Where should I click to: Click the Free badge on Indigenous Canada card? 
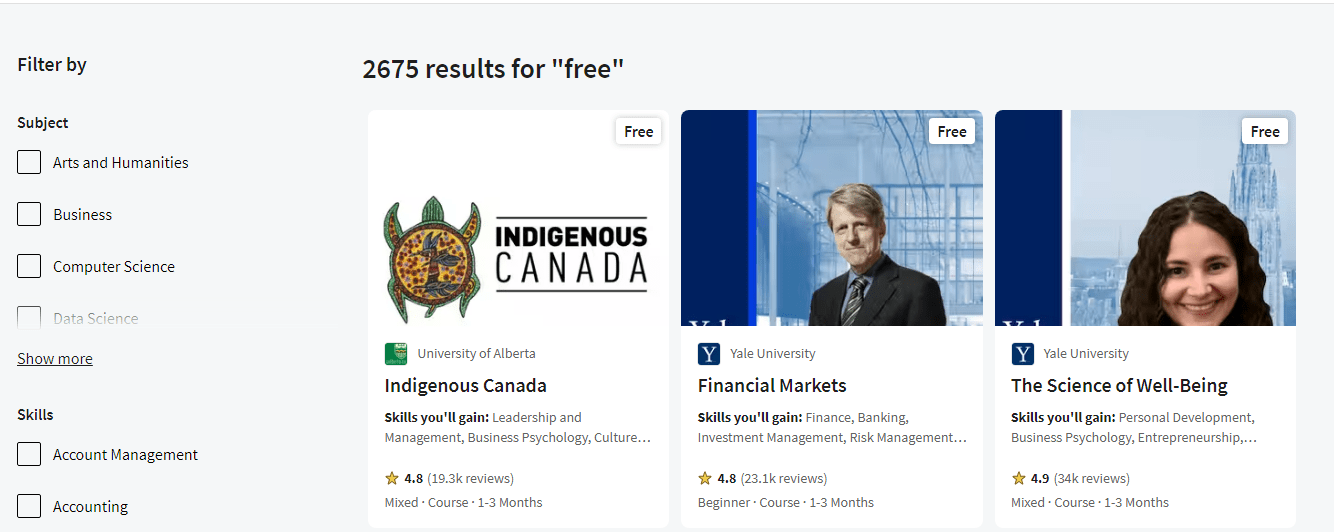[x=638, y=132]
